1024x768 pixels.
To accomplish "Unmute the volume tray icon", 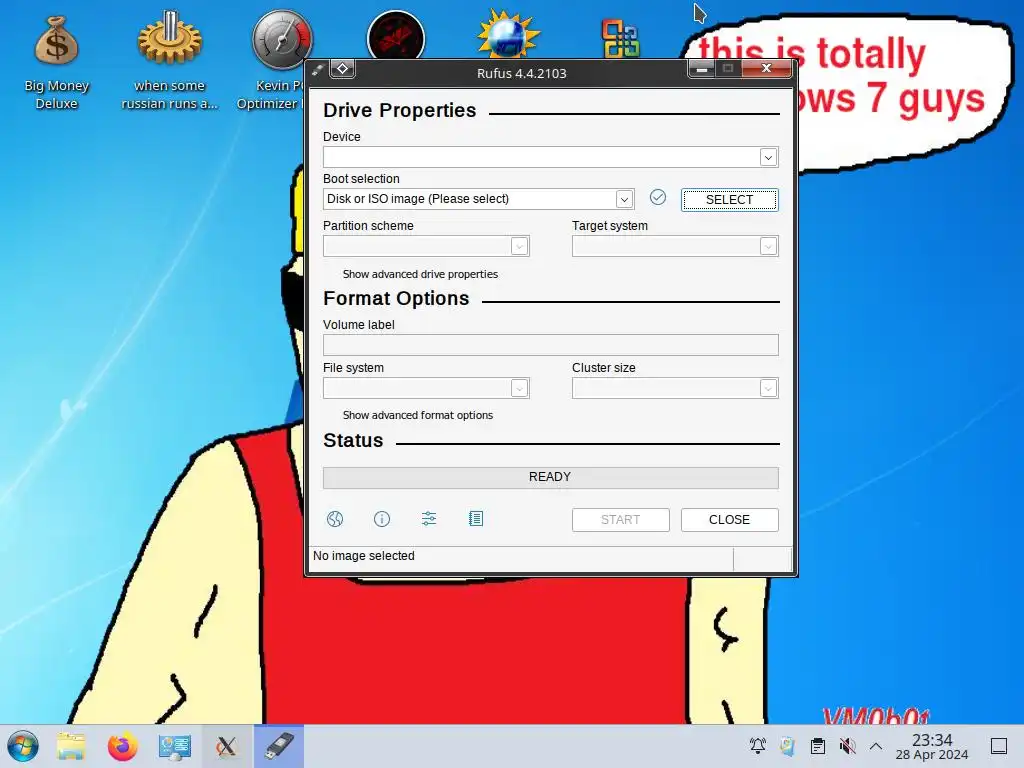I will (848, 746).
